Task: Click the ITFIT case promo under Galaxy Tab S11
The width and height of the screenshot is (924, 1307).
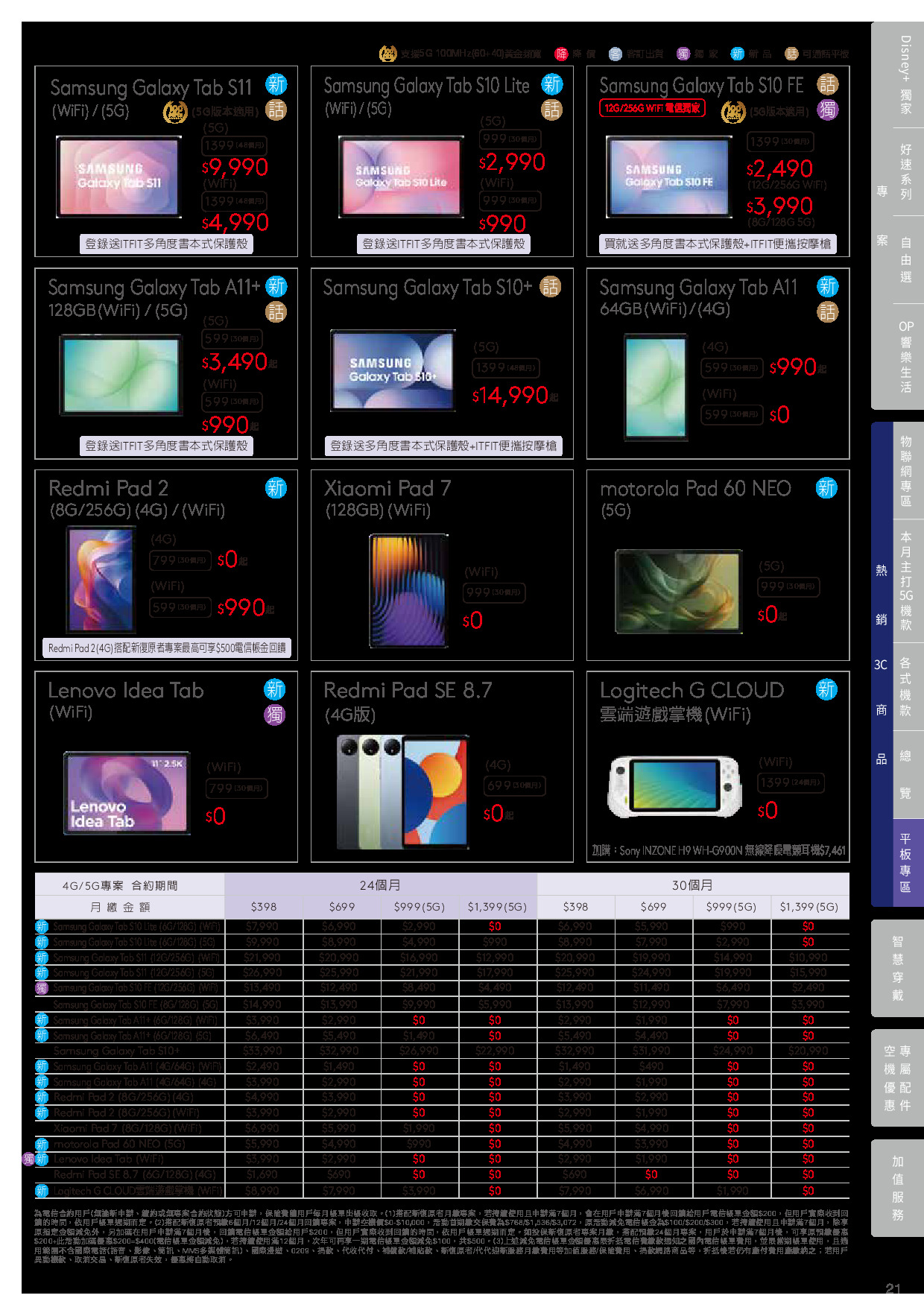Action: [x=166, y=244]
